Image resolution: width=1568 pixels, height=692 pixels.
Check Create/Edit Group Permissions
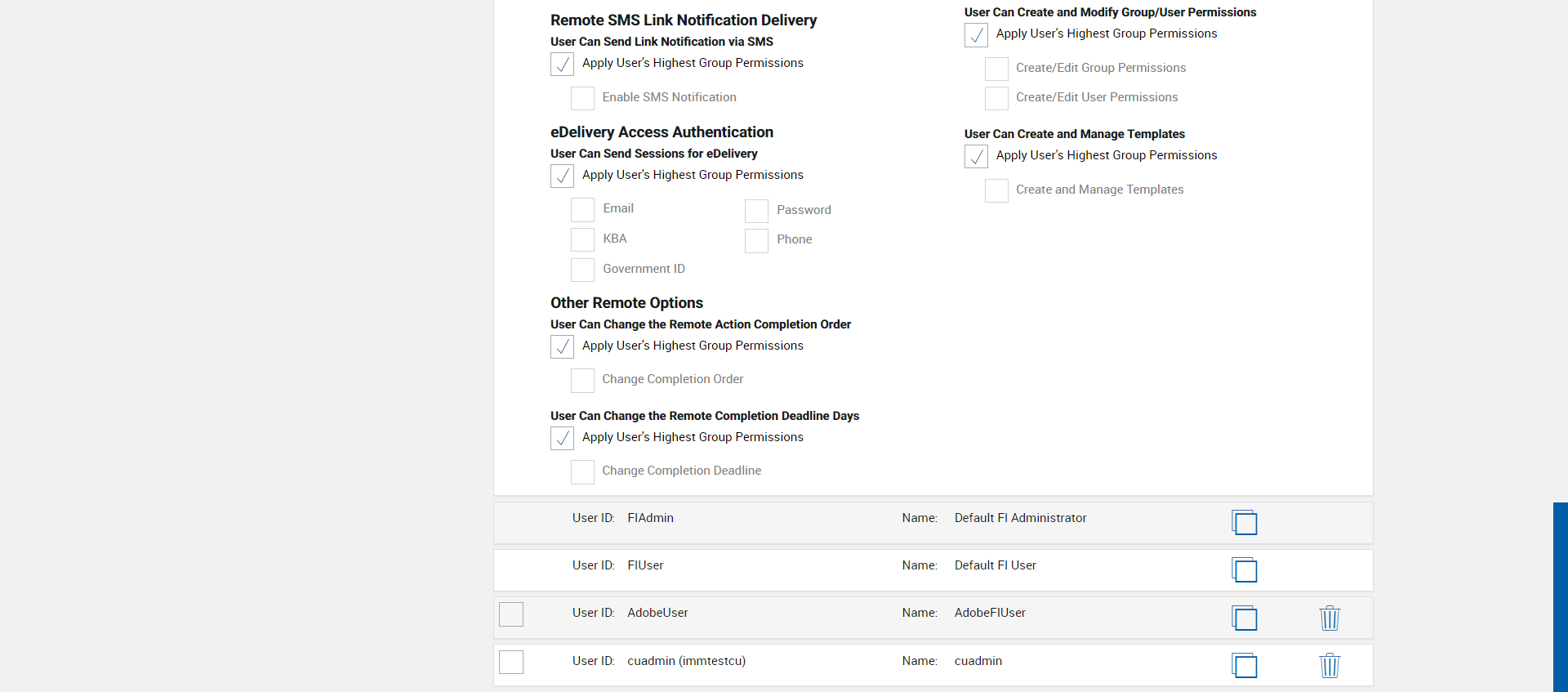coord(996,69)
